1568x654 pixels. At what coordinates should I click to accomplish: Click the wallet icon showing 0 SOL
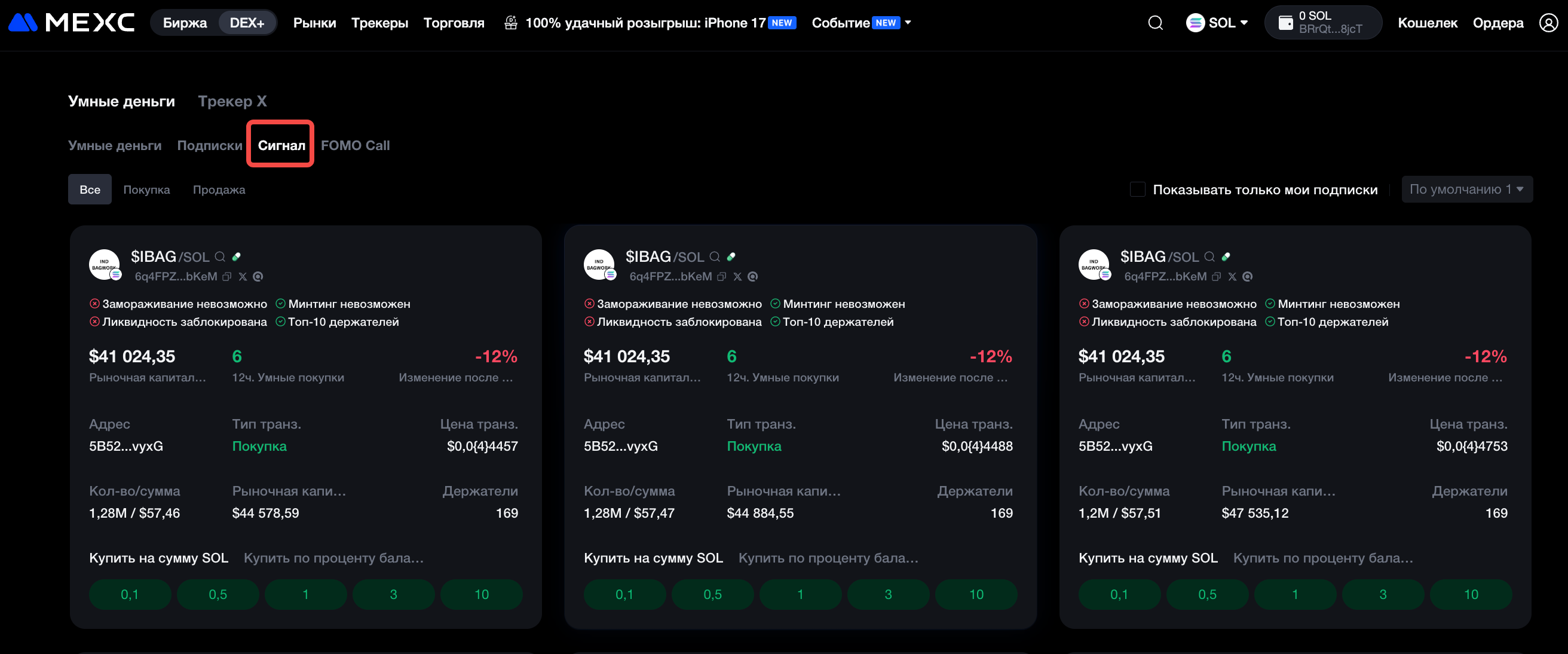point(1285,23)
